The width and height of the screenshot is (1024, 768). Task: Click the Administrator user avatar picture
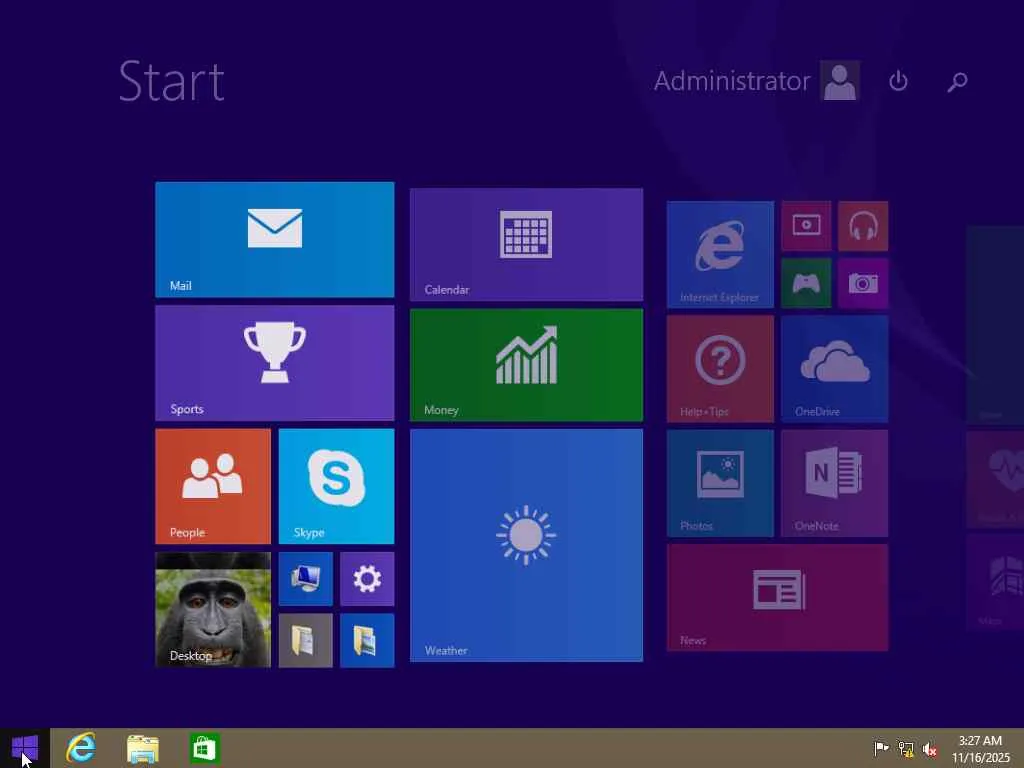pos(840,80)
